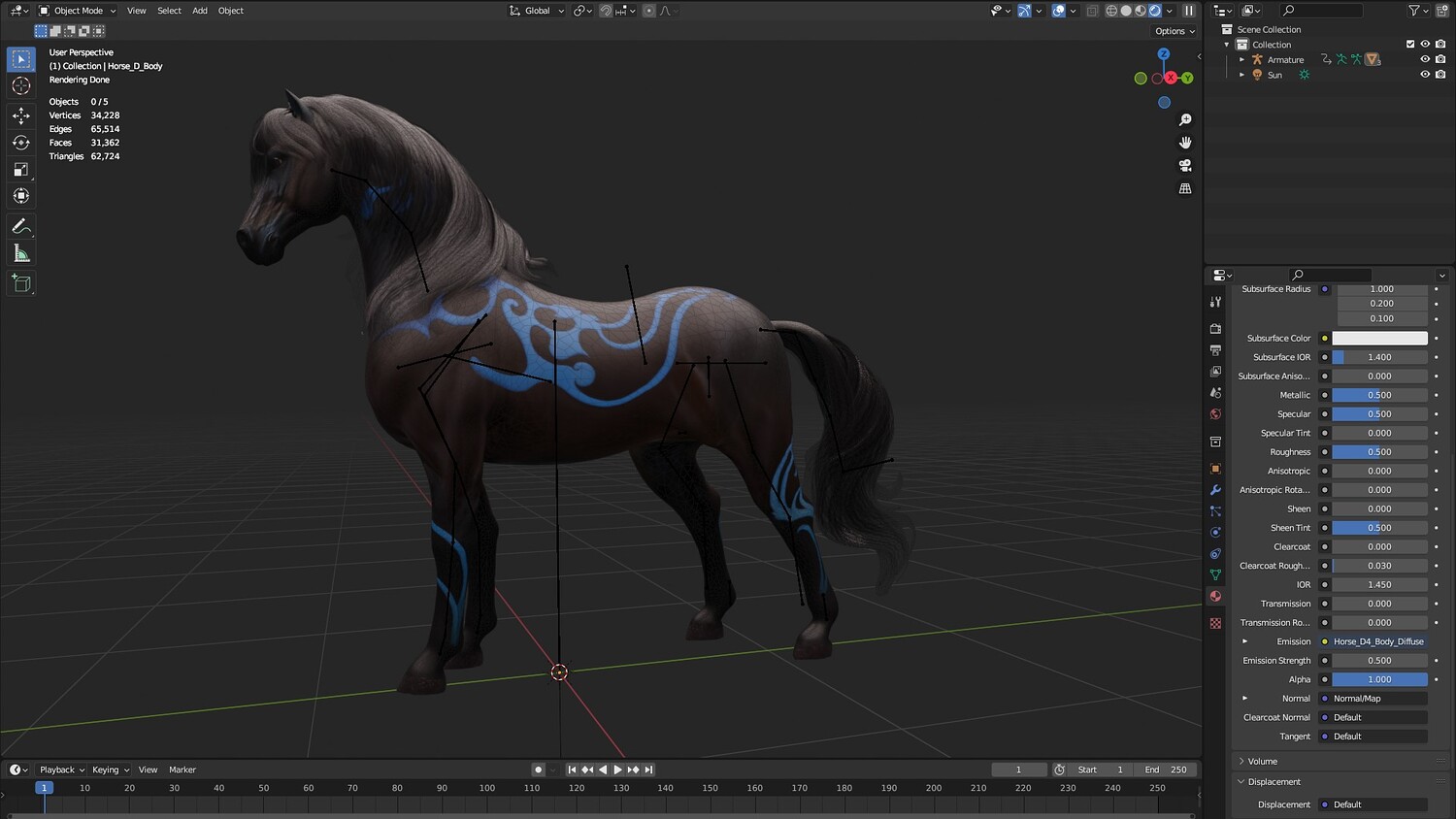Image resolution: width=1456 pixels, height=819 pixels.
Task: Jump to the timeline end frame
Action: coord(648,770)
